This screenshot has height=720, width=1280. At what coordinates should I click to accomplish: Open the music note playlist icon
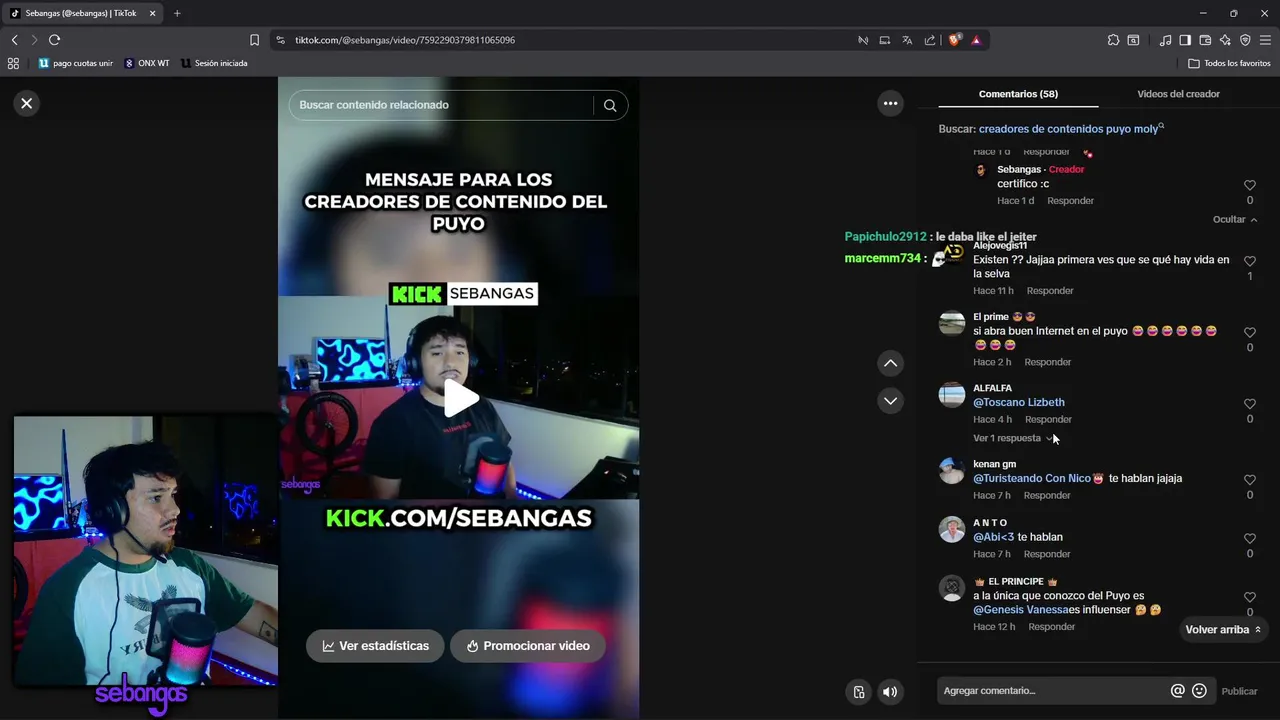(1165, 40)
